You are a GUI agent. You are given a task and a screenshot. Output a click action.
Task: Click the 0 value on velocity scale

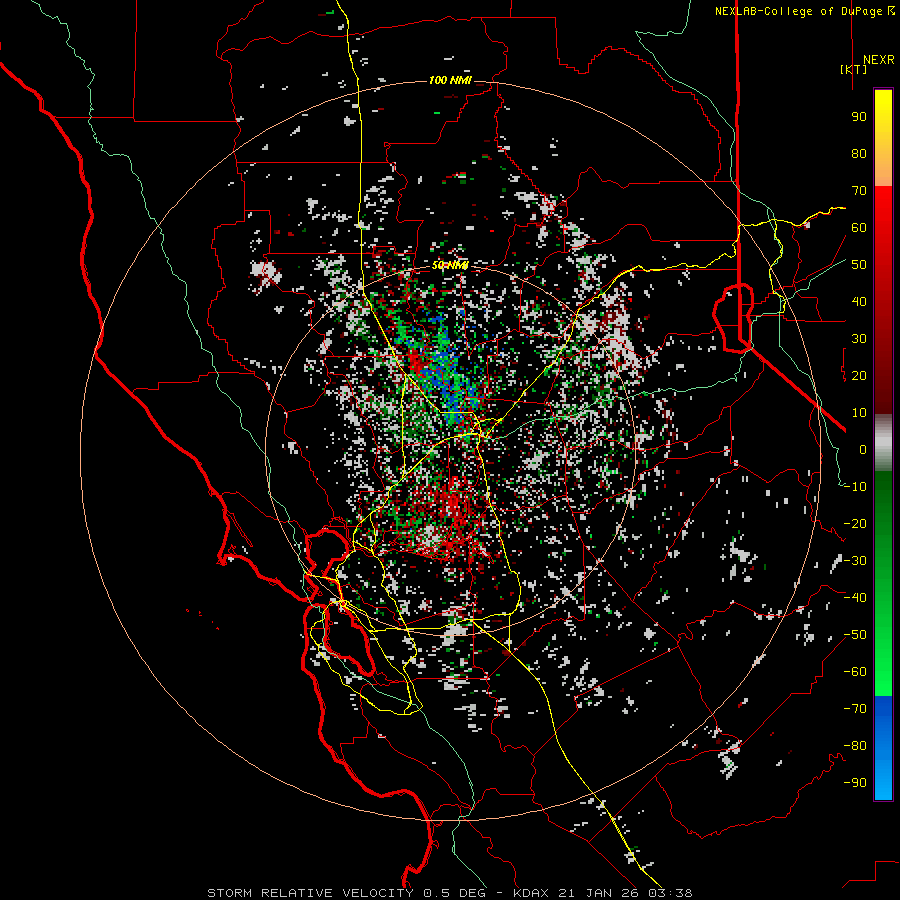863,449
